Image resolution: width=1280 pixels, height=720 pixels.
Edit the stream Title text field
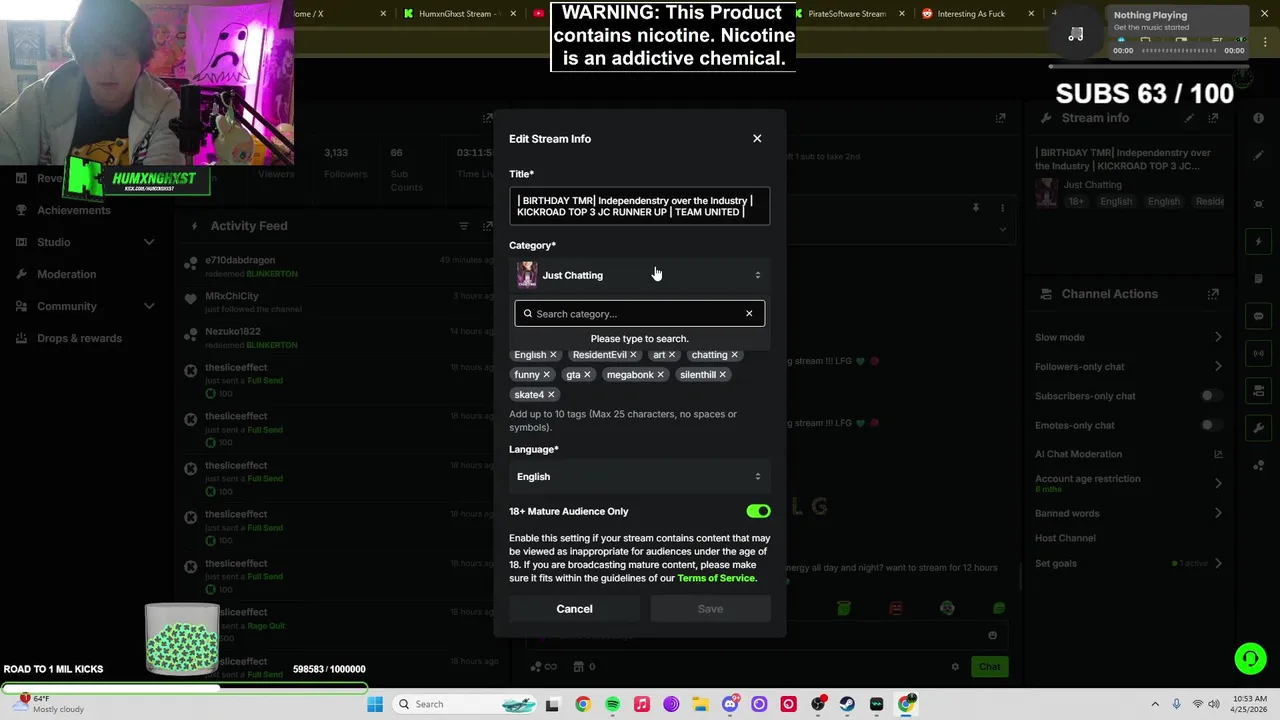[x=639, y=206]
